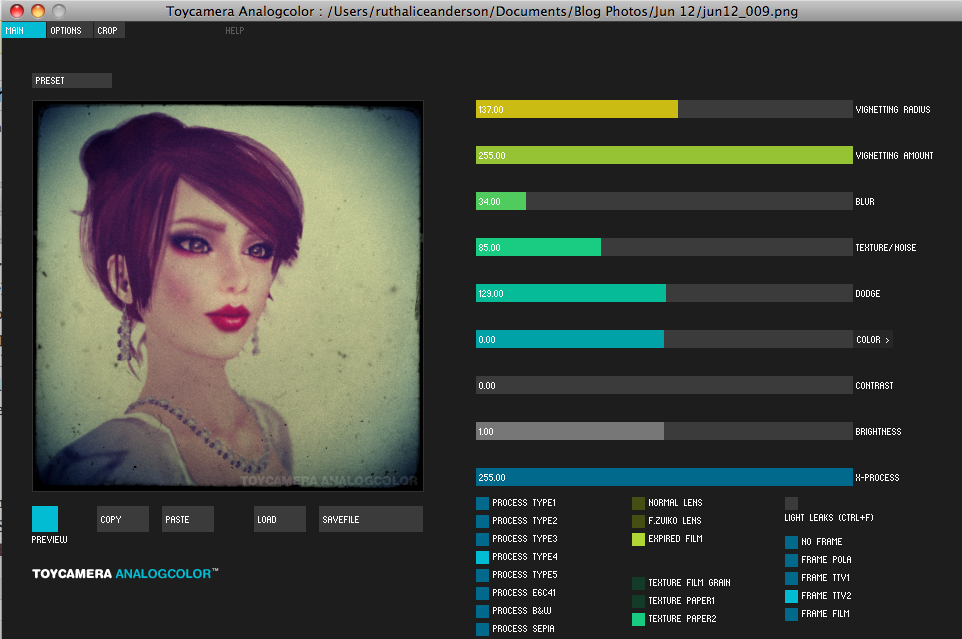Image resolution: width=962 pixels, height=639 pixels.
Task: Click the cyan Preview square icon
Action: point(45,519)
